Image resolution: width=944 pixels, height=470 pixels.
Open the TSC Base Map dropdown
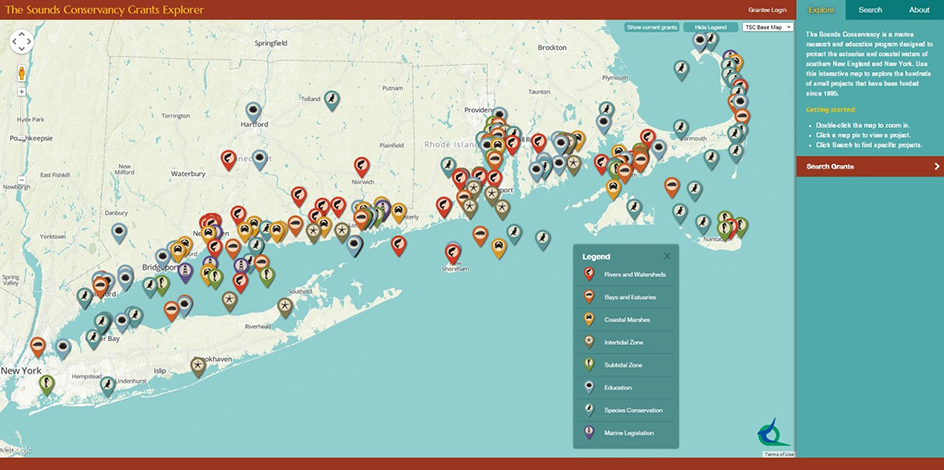click(x=768, y=27)
